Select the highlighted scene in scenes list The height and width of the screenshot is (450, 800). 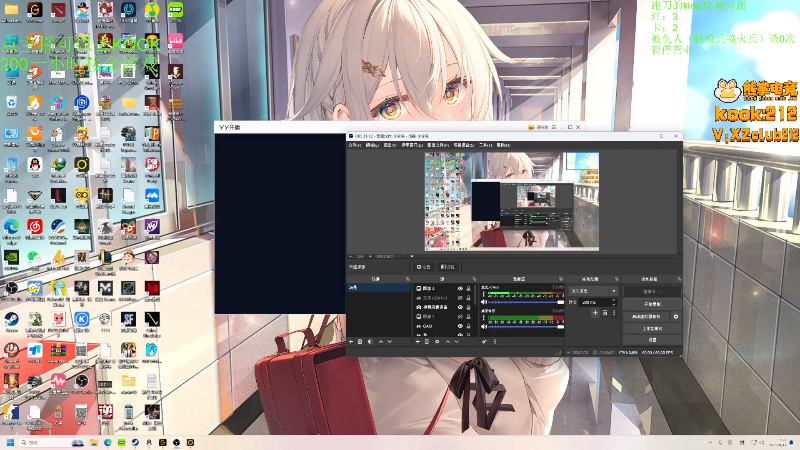pyautogui.click(x=379, y=288)
